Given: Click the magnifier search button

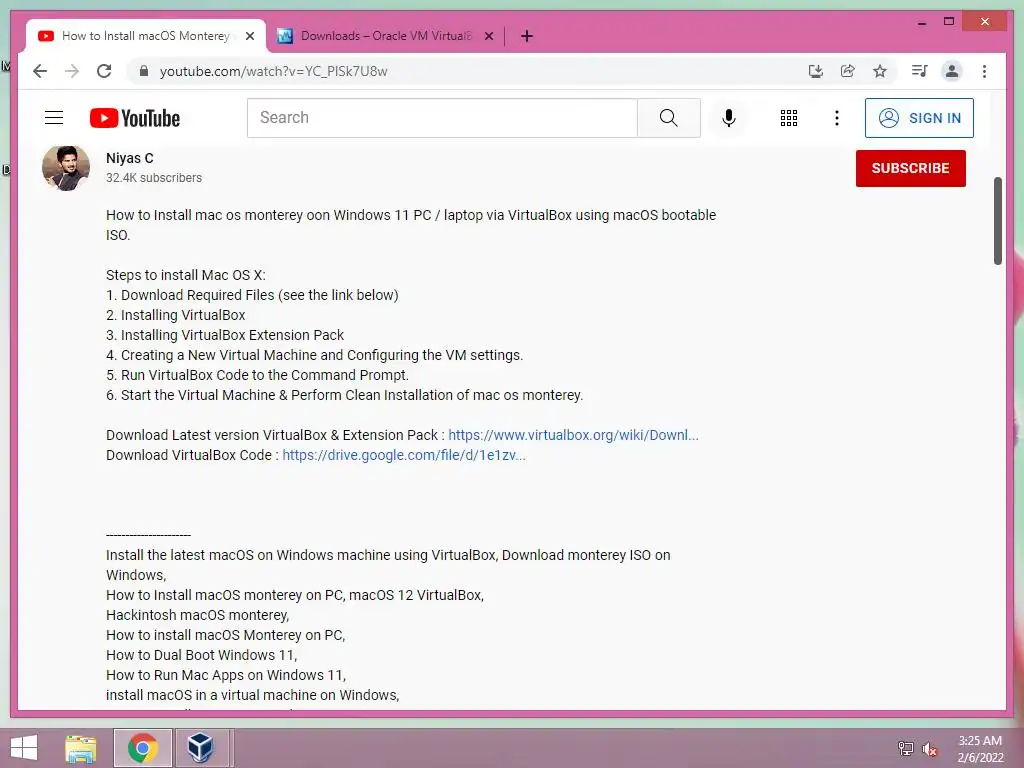Looking at the screenshot, I should [x=669, y=118].
